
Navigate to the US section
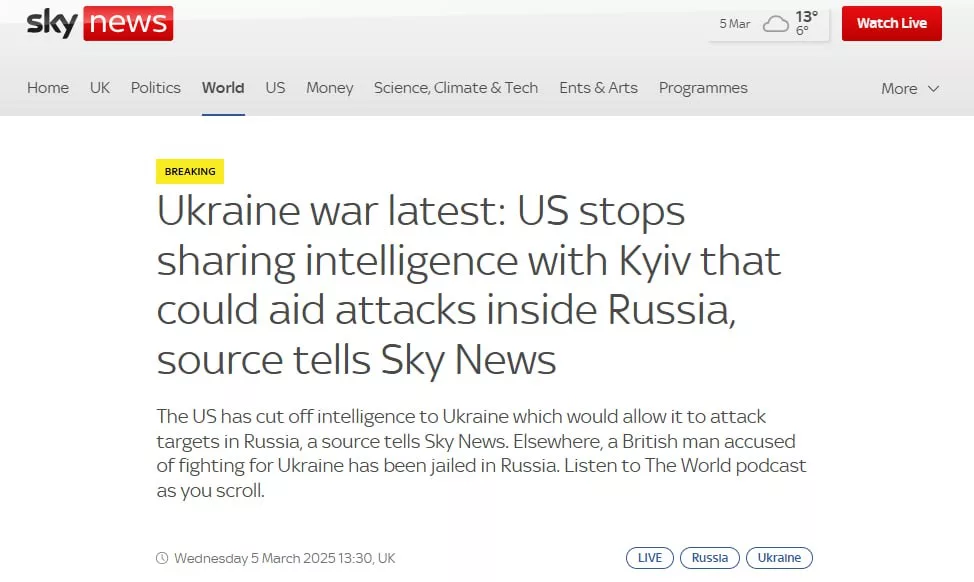click(275, 88)
